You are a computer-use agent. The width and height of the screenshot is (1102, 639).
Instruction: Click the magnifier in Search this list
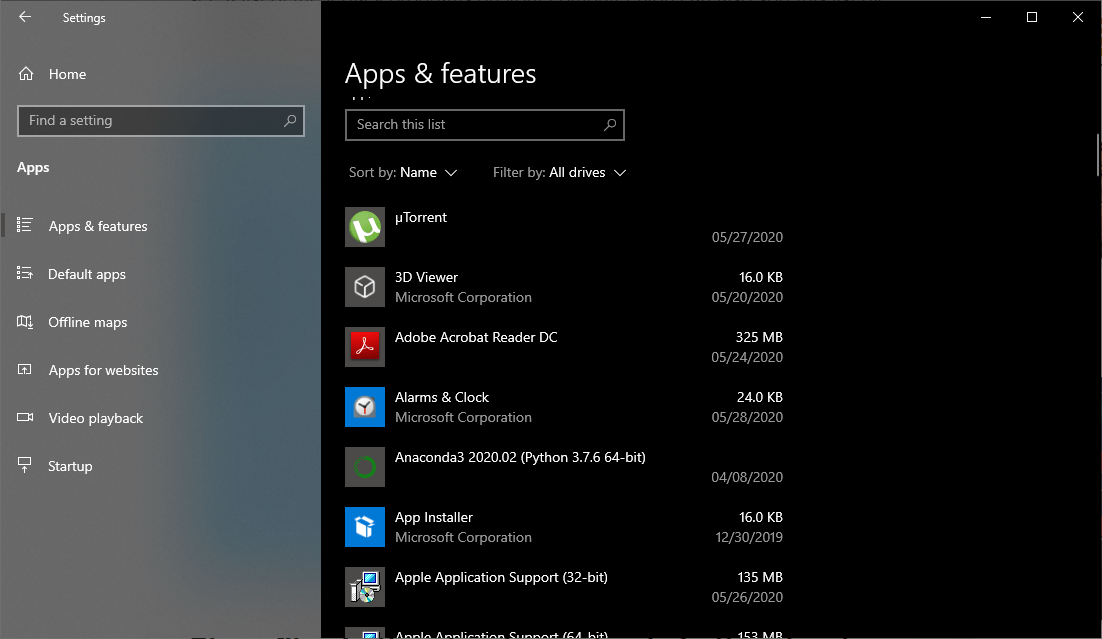(x=610, y=124)
